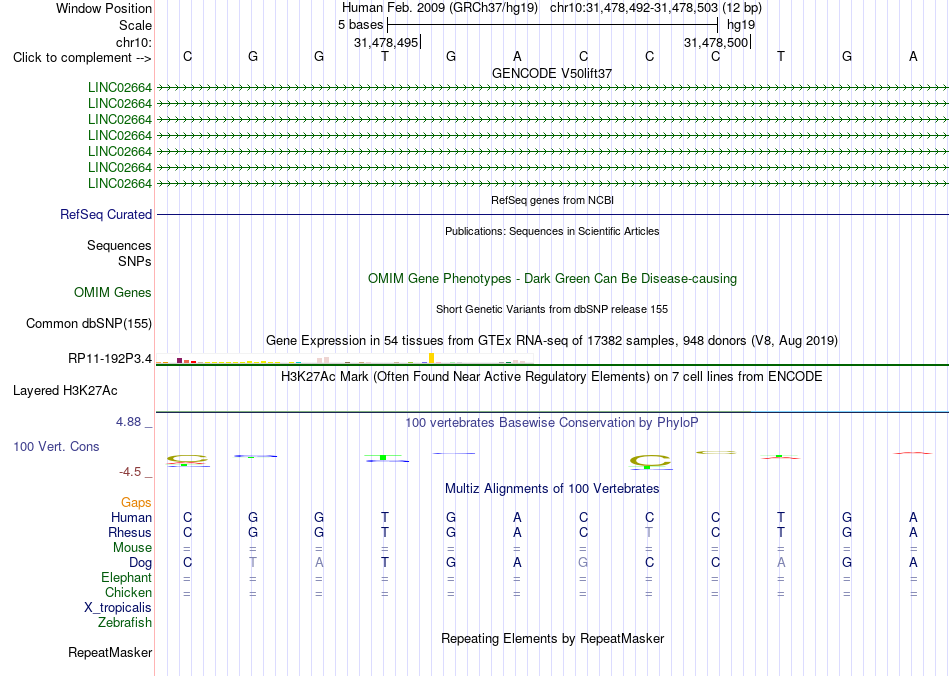Click the tall yellow bar in GTEx chart
This screenshot has height=676, width=950.
click(x=431, y=358)
